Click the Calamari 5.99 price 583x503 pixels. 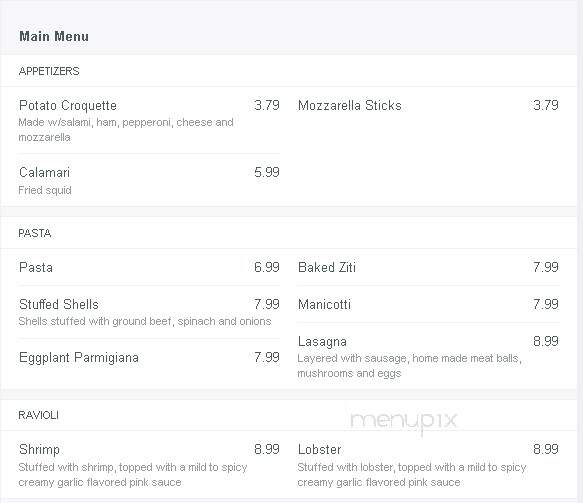[267, 172]
